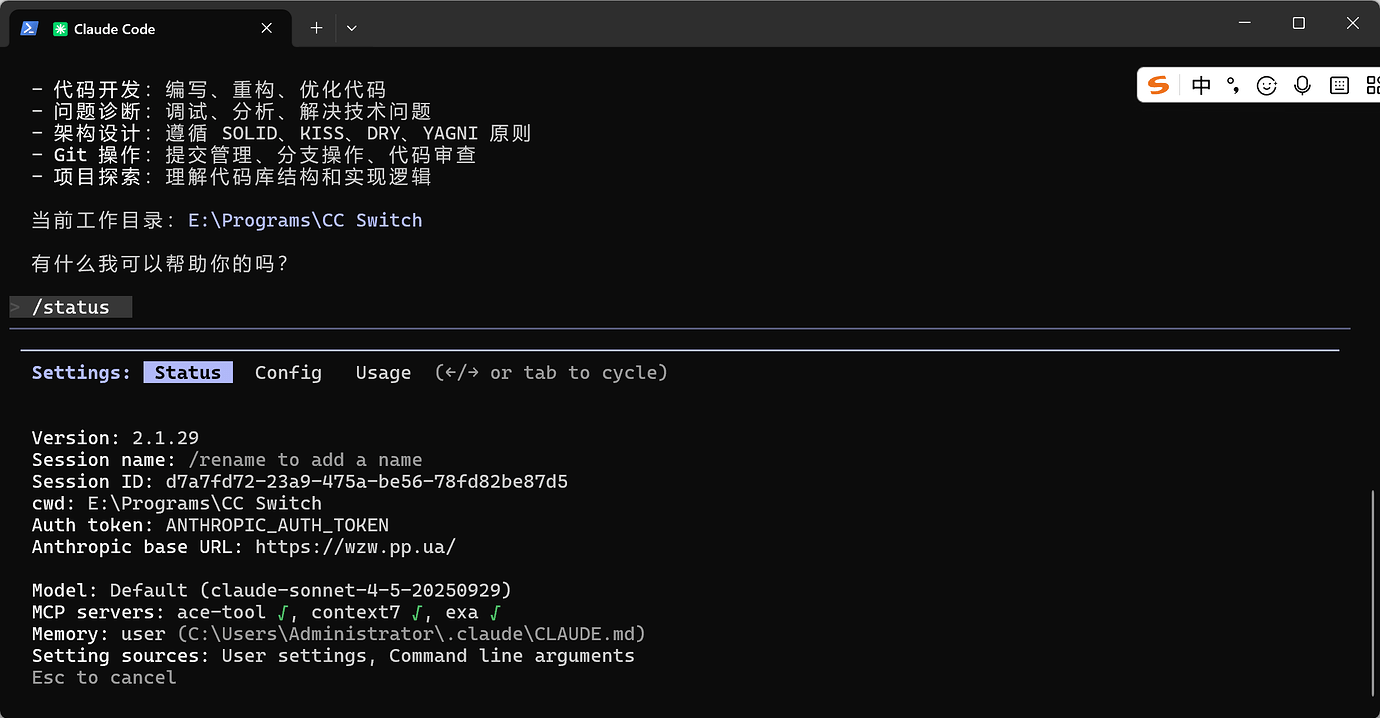Click the 问题诊断 bullet line

point(231,112)
